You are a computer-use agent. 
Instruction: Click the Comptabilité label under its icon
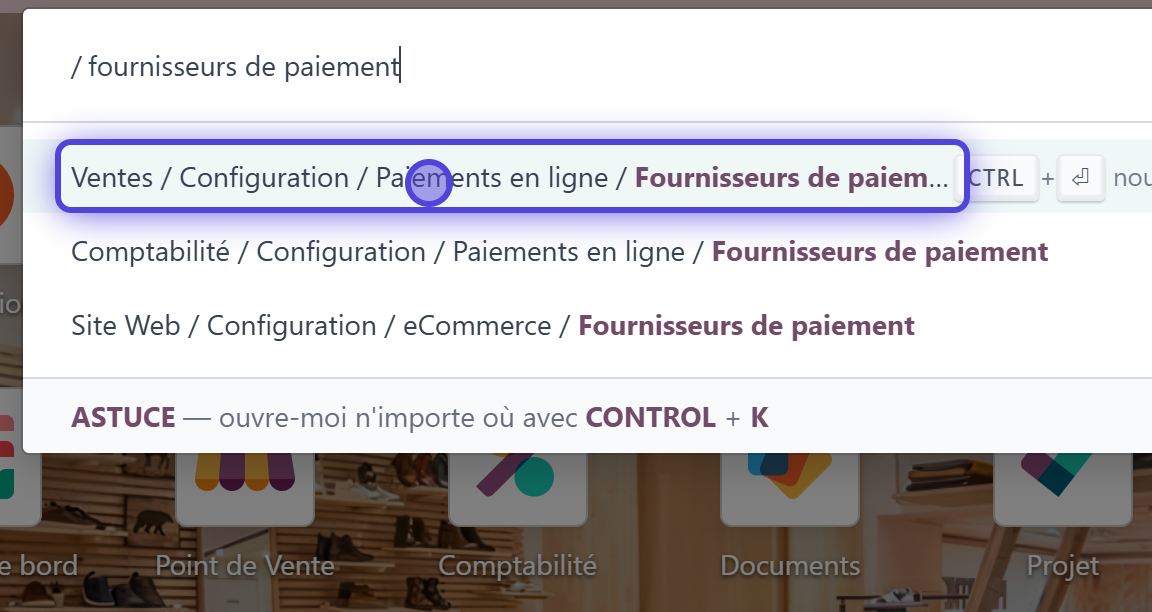point(517,566)
